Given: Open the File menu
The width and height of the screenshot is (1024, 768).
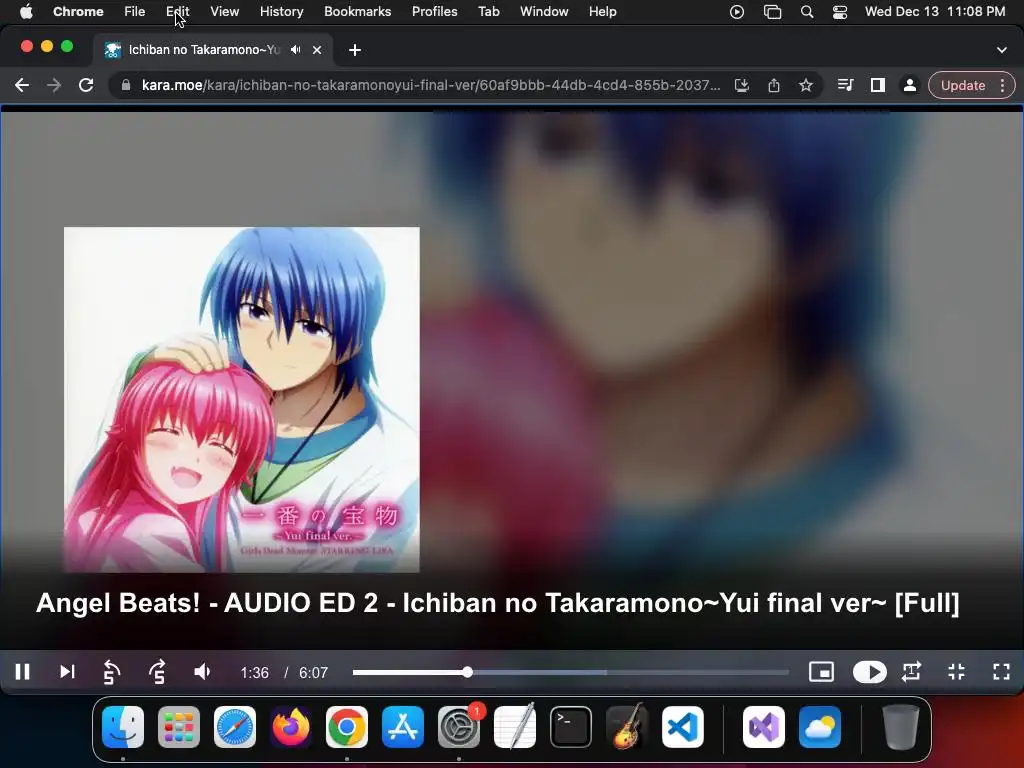Looking at the screenshot, I should (135, 11).
